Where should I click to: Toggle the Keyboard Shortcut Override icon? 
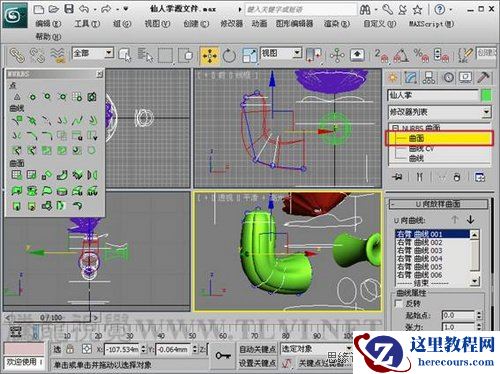357,55
